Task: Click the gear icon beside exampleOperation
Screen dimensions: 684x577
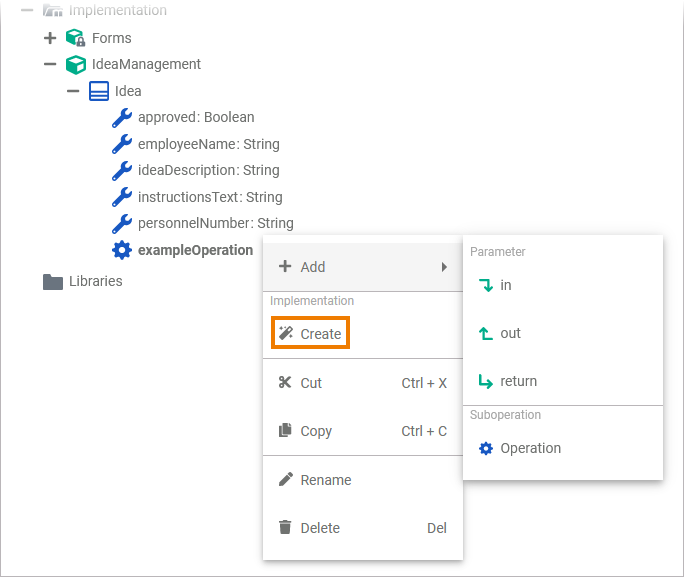Action: pyautogui.click(x=122, y=250)
